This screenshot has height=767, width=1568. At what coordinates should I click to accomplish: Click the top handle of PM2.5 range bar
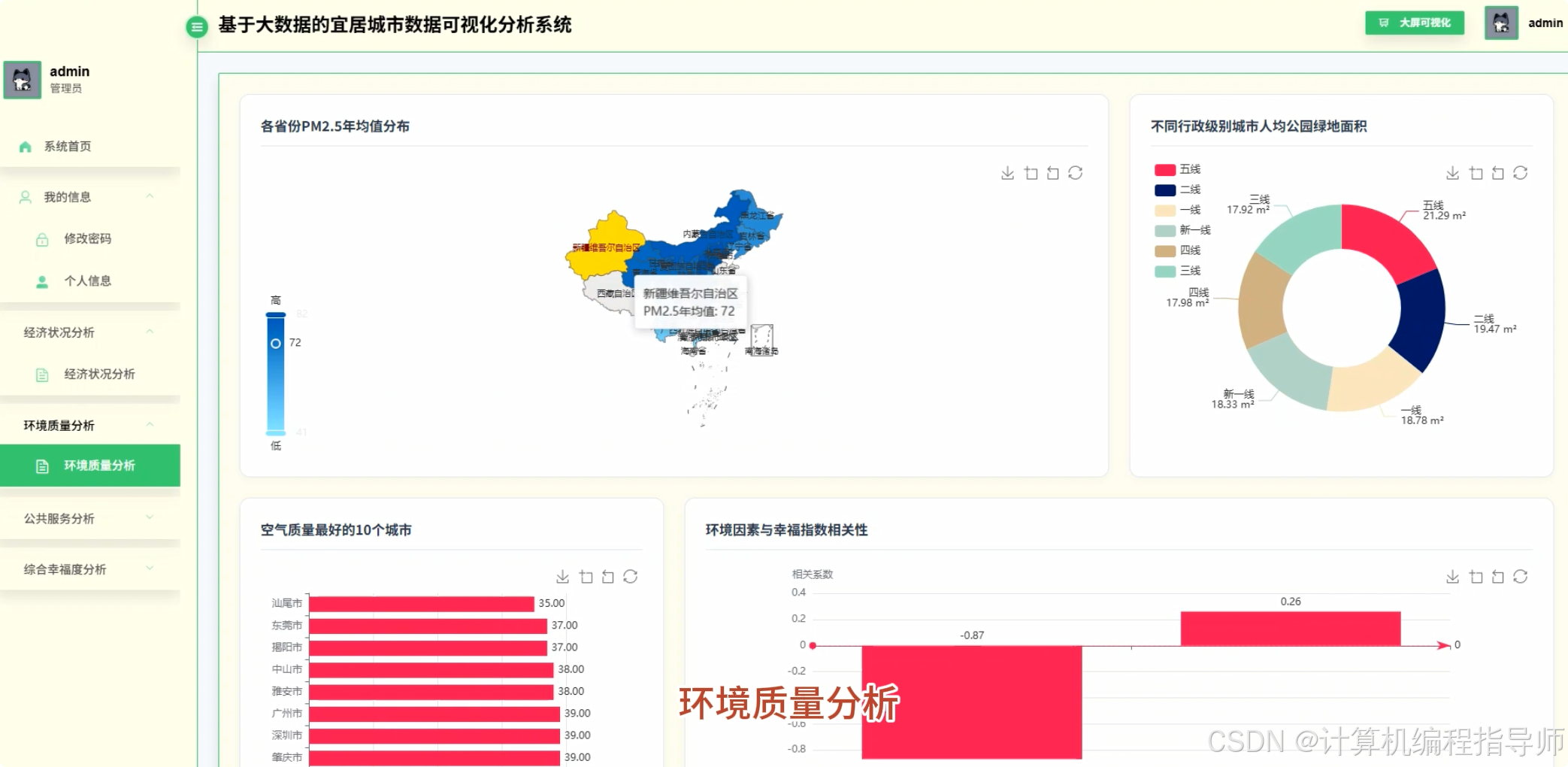(276, 314)
